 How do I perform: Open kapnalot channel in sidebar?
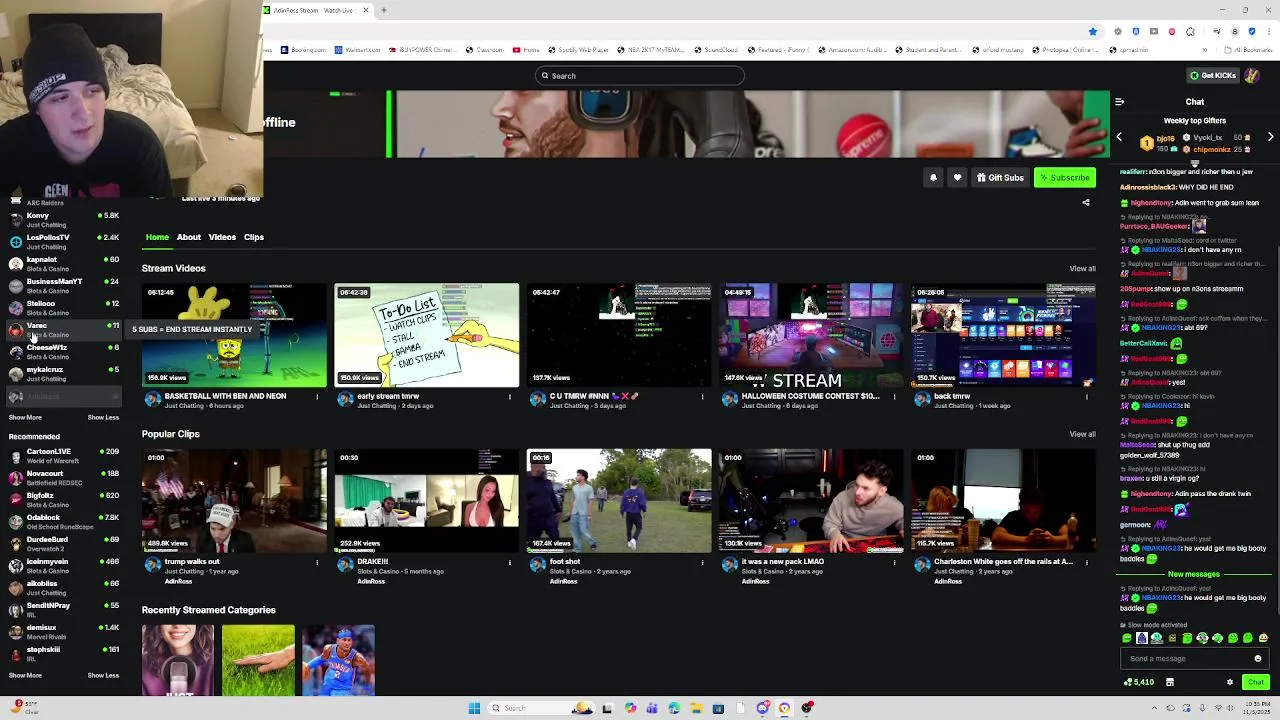tap(62, 264)
